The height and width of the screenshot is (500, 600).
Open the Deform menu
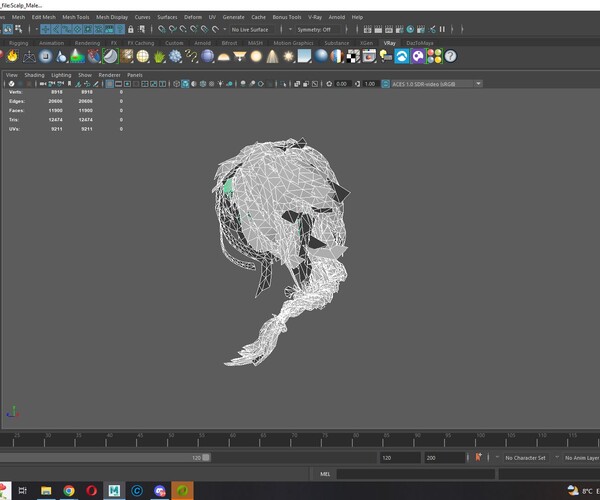click(x=193, y=17)
